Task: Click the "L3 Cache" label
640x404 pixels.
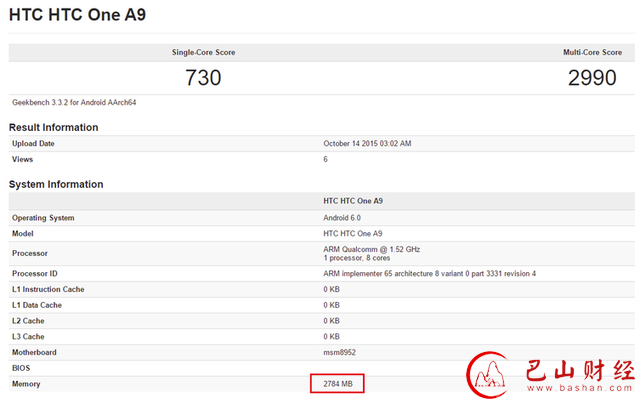Action: tap(28, 337)
